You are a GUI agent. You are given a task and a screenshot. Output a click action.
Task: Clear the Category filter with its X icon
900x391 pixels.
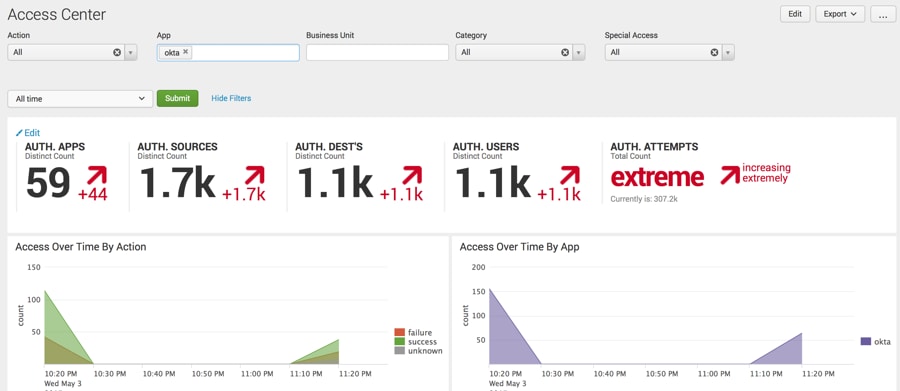565,52
